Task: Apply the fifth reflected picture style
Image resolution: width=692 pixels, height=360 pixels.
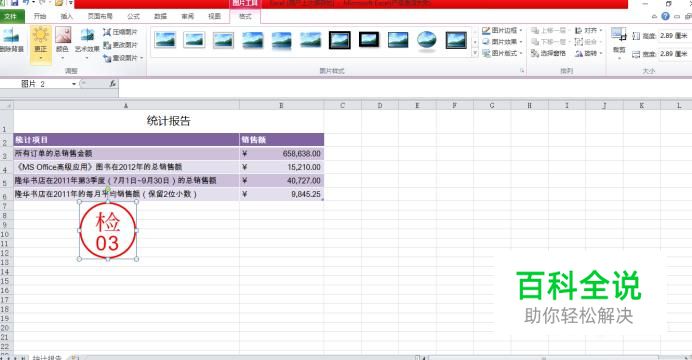Action: 282,40
